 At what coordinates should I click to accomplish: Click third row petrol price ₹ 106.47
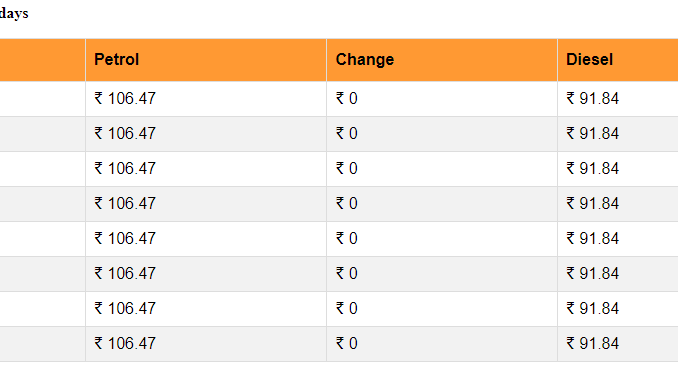click(x=125, y=169)
